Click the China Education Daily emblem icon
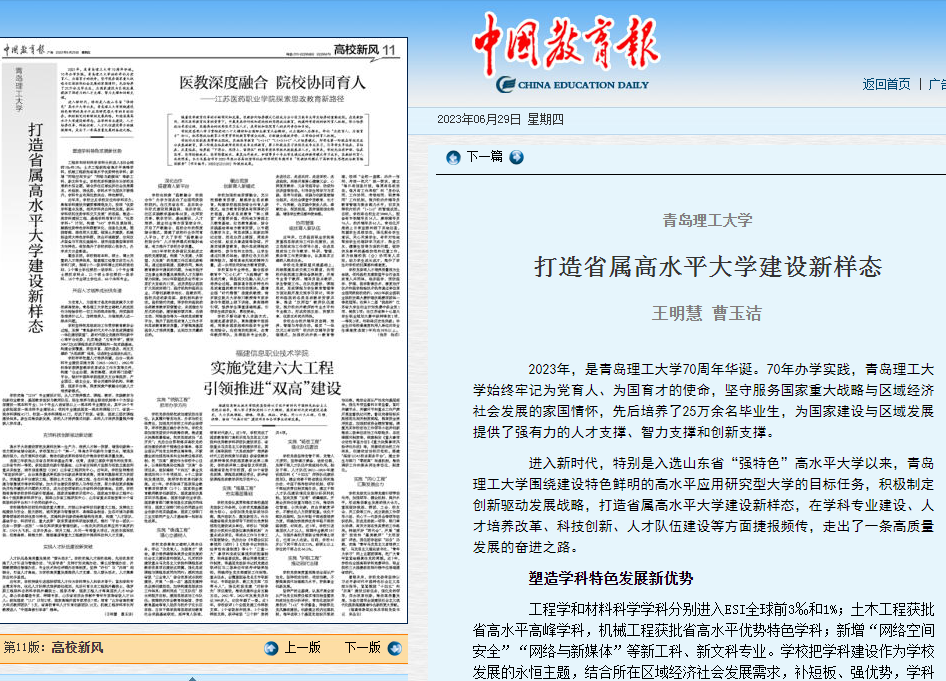The image size is (946, 681). pos(508,85)
